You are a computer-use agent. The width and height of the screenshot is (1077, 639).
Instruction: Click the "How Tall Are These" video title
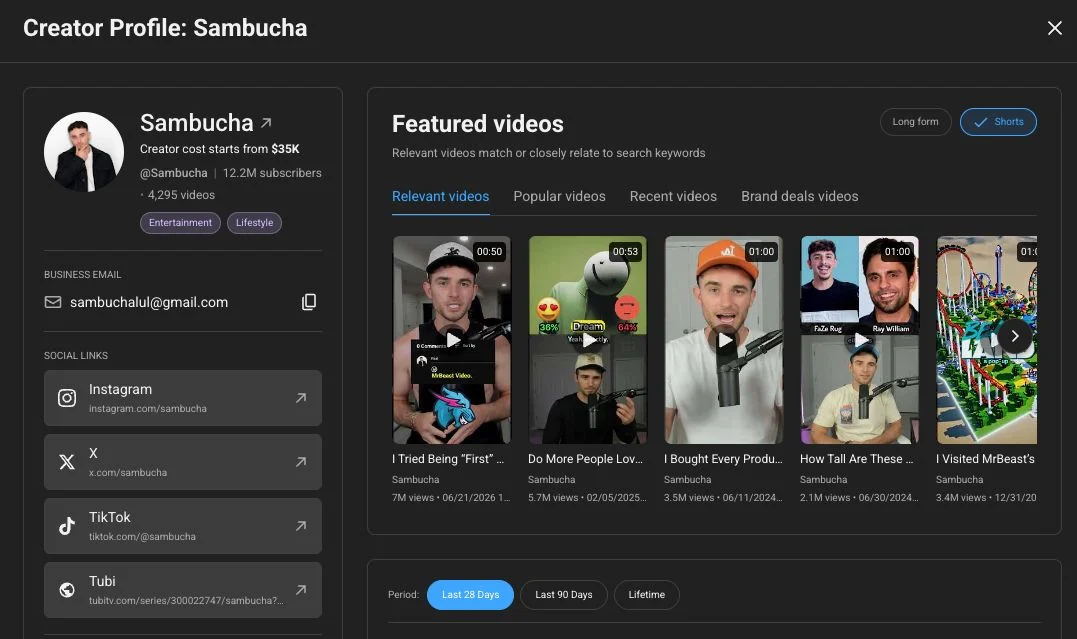pos(857,459)
